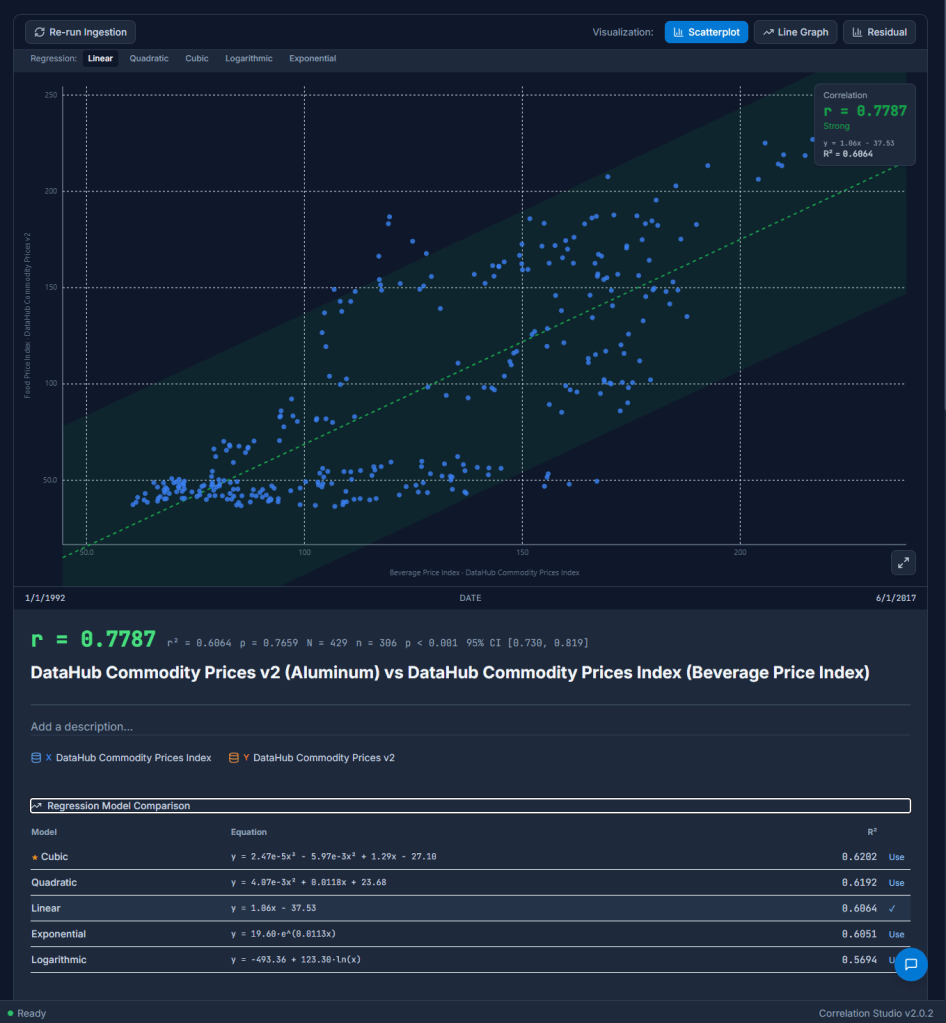Click the Exponential model row name
946x1023 pixels.
(59, 934)
